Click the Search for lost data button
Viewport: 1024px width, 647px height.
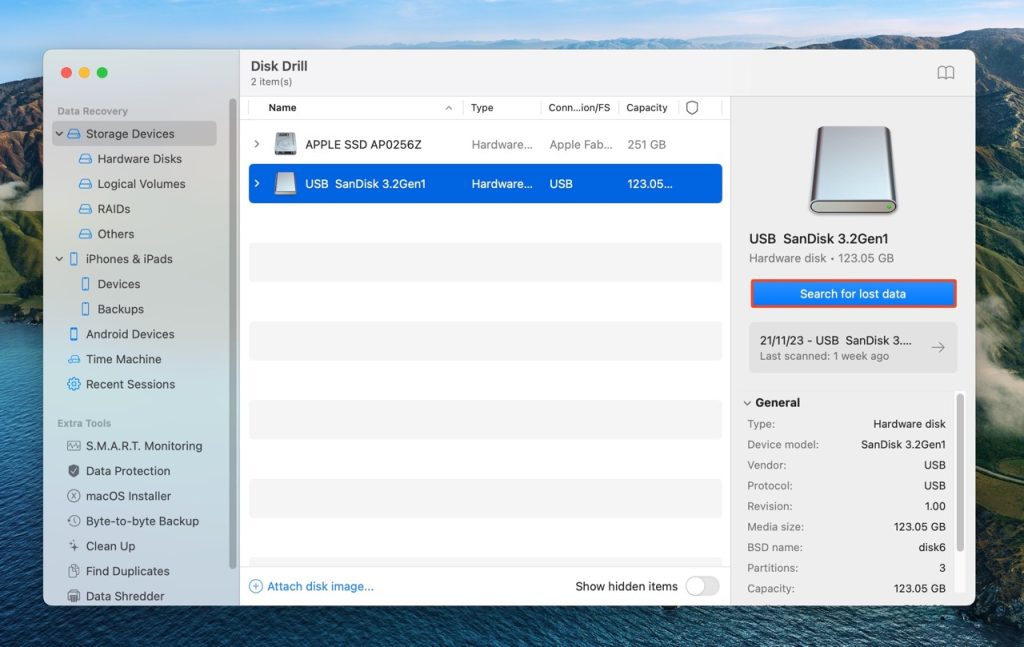[x=852, y=293]
